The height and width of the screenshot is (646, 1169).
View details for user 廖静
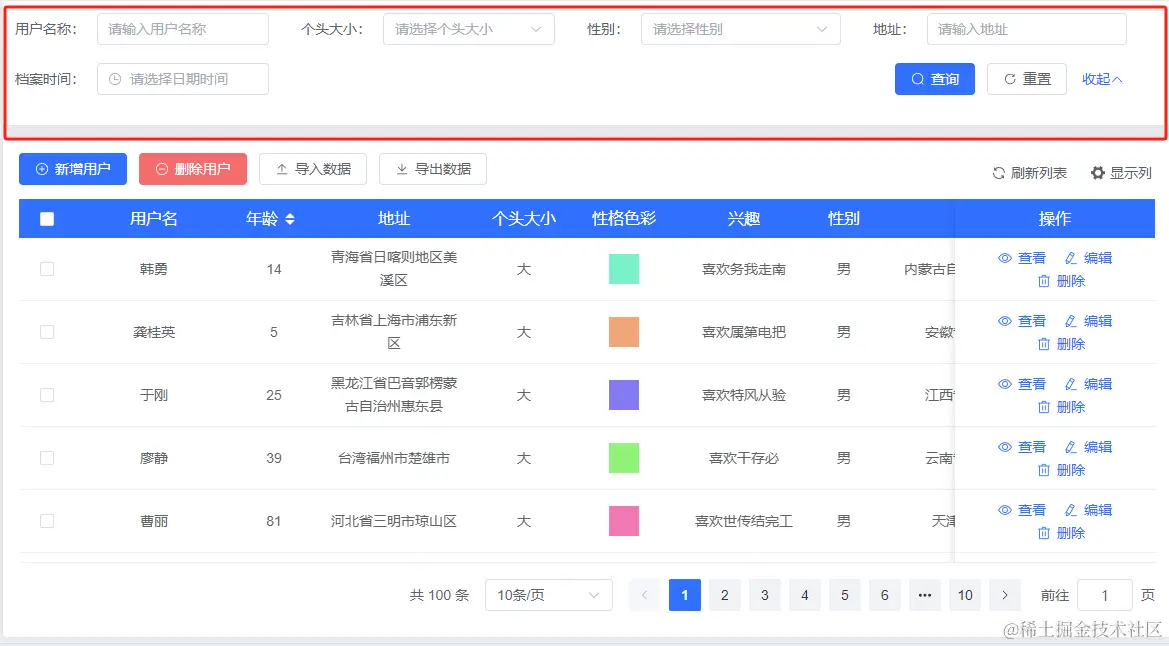(x=1021, y=447)
